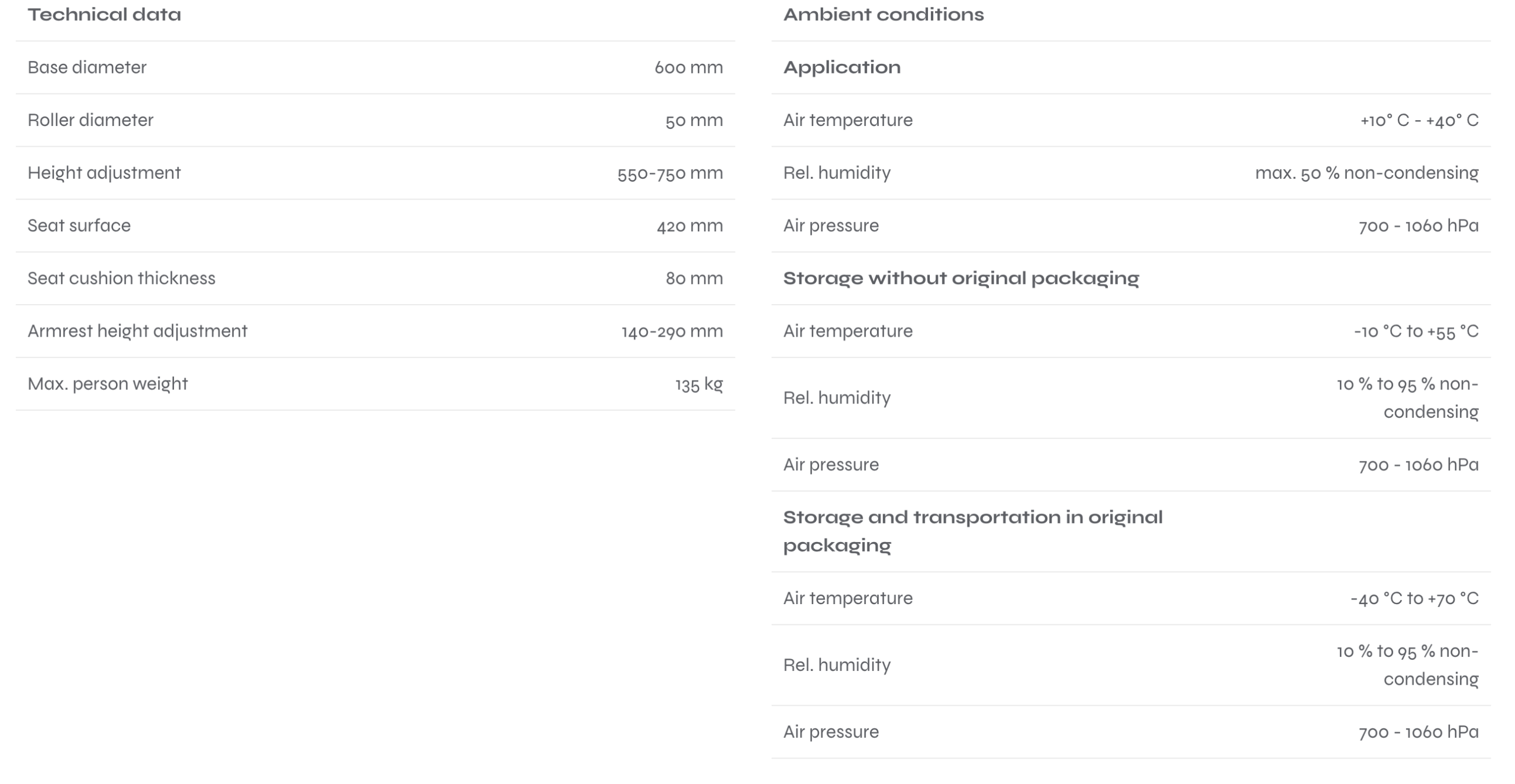
Task: Click the -40 °C to +70 °C value
Action: [1414, 599]
